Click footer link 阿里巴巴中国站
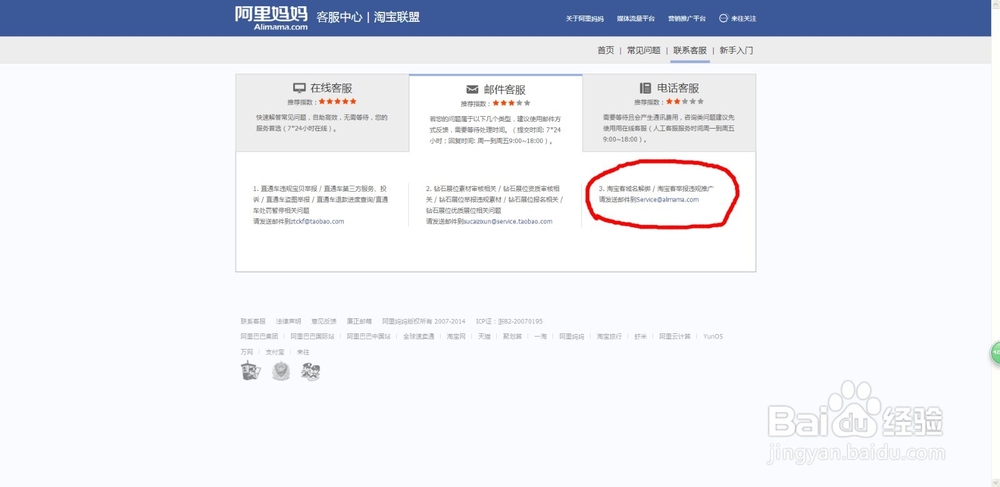The image size is (1000, 487). [x=369, y=337]
